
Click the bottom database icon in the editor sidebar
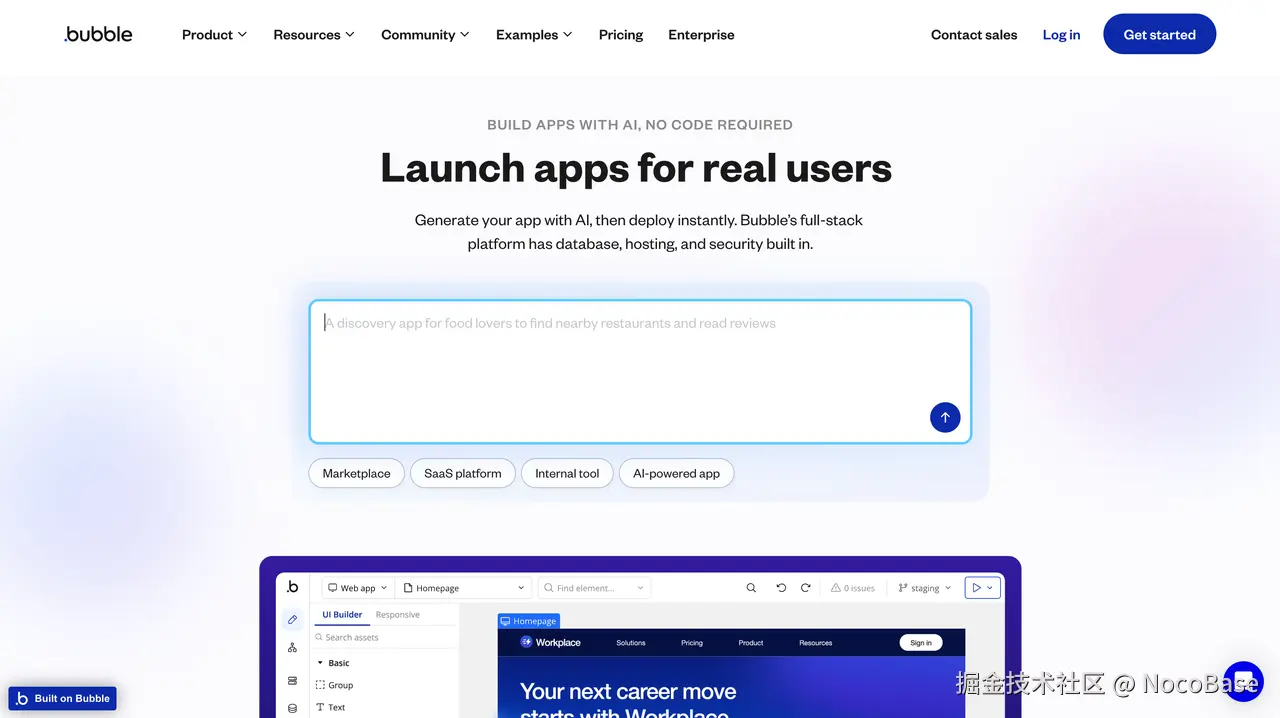292,708
